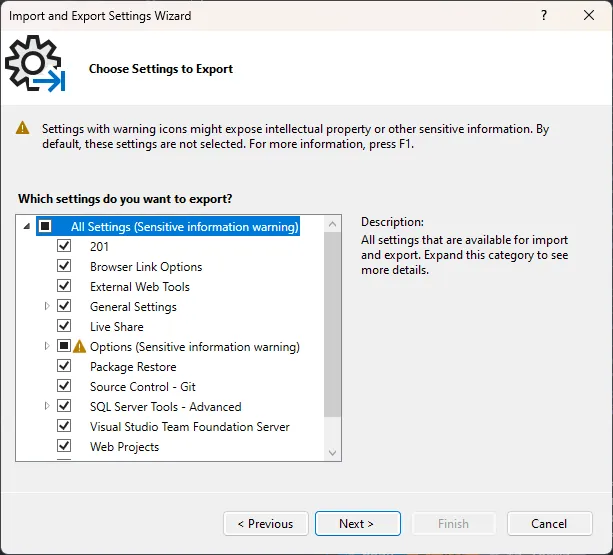Proceed with the Next button
613x555 pixels.
[358, 523]
